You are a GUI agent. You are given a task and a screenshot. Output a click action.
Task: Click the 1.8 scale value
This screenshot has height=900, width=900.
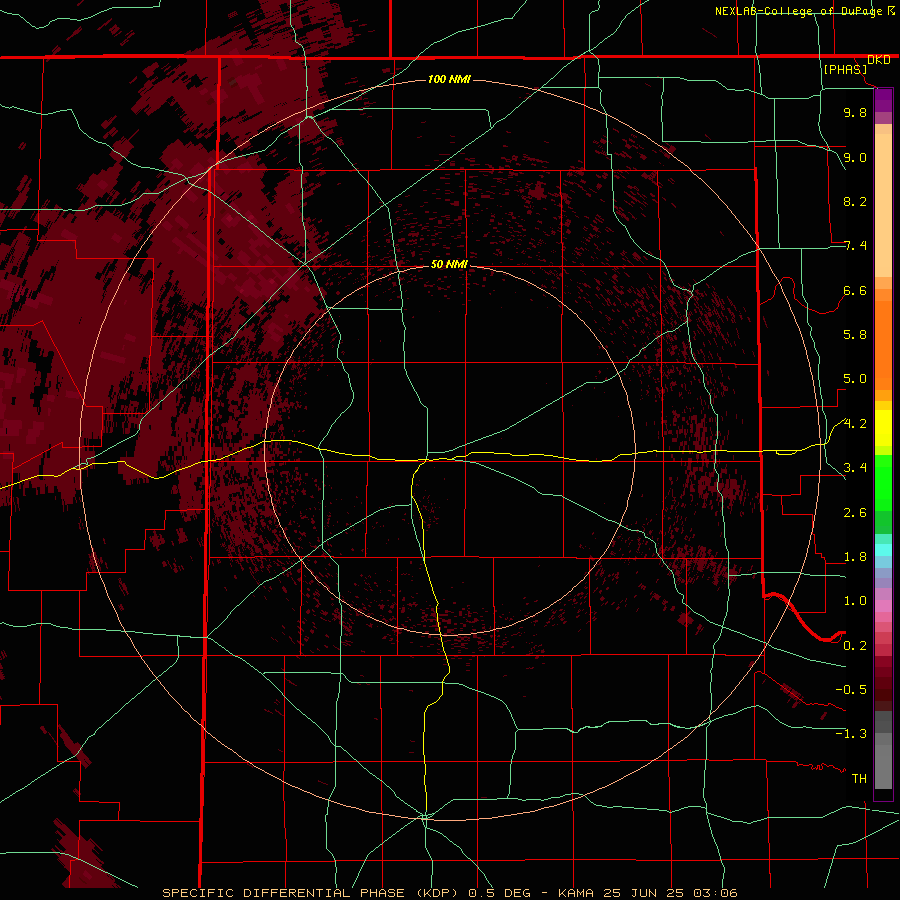click(855, 557)
